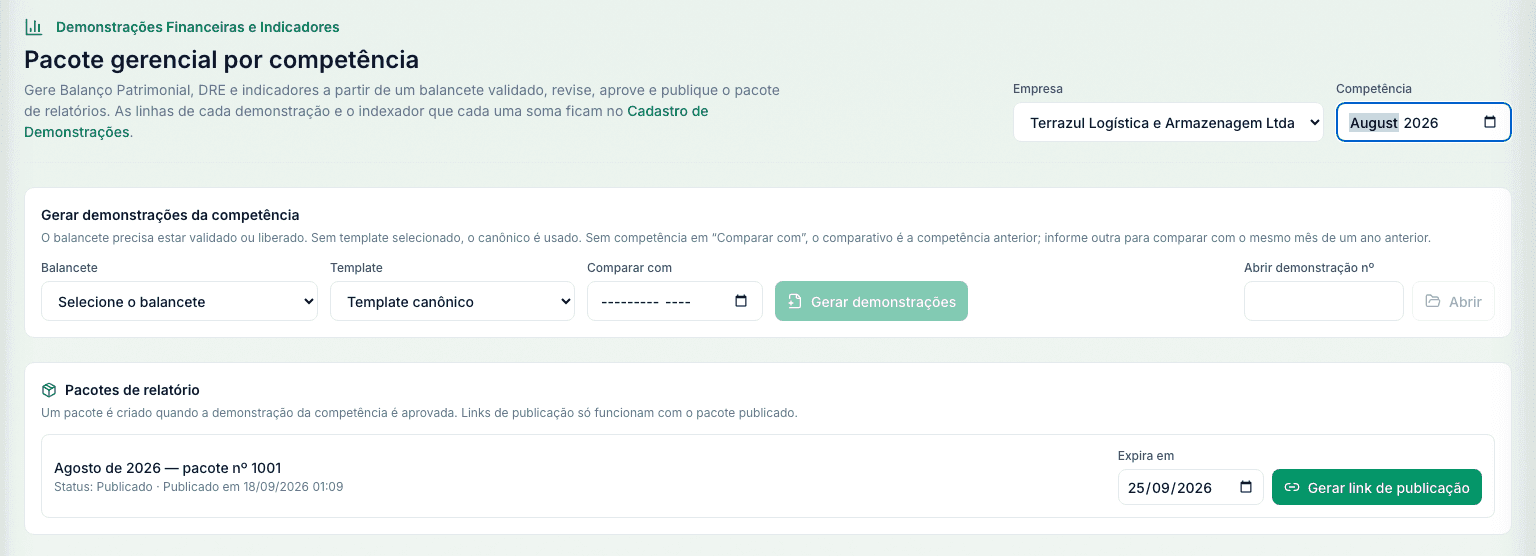Click the Gerar demonstrações button
Viewport: 1536px width, 556px height.
point(871,301)
